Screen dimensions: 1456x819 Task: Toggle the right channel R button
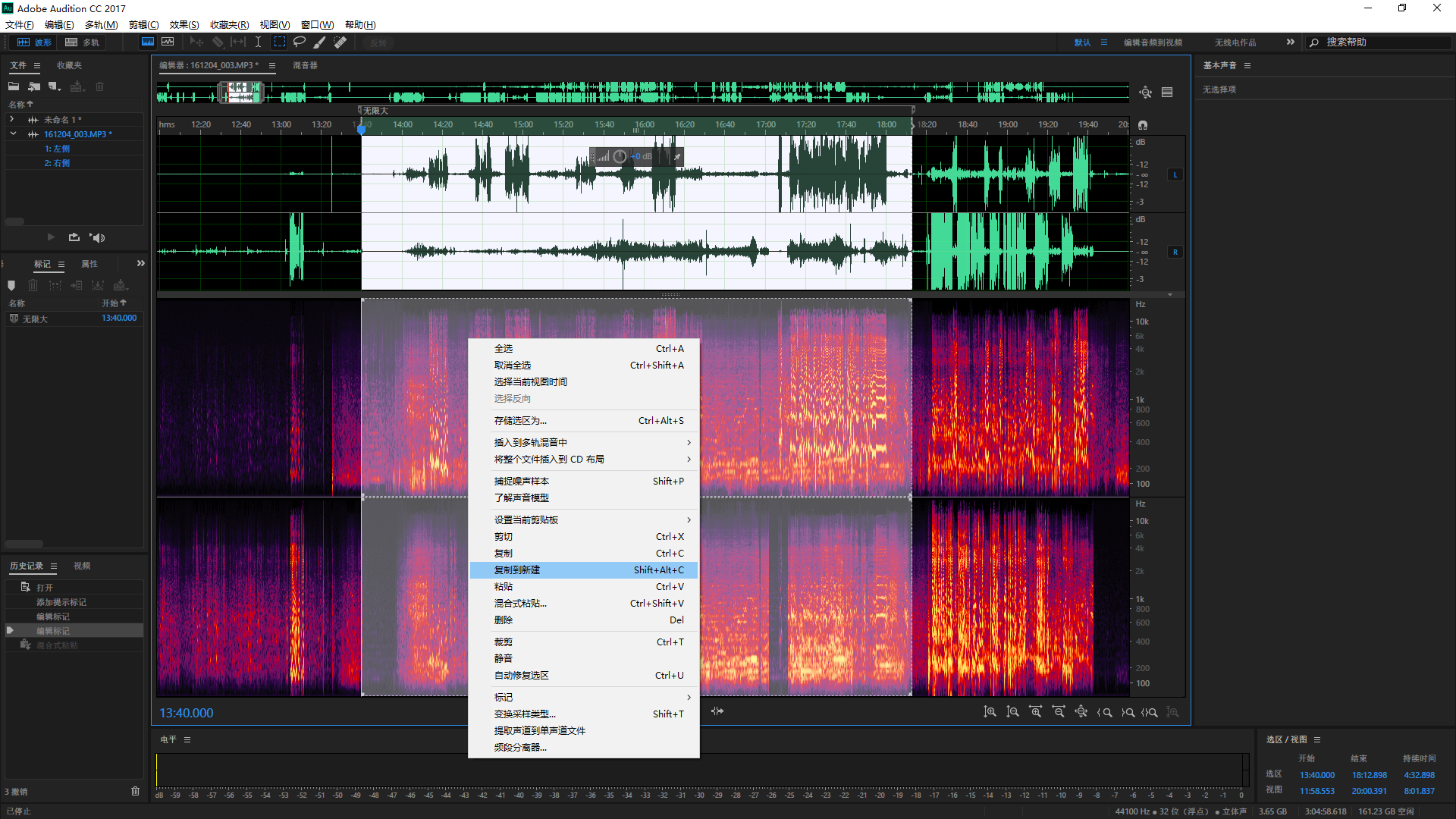1175,253
